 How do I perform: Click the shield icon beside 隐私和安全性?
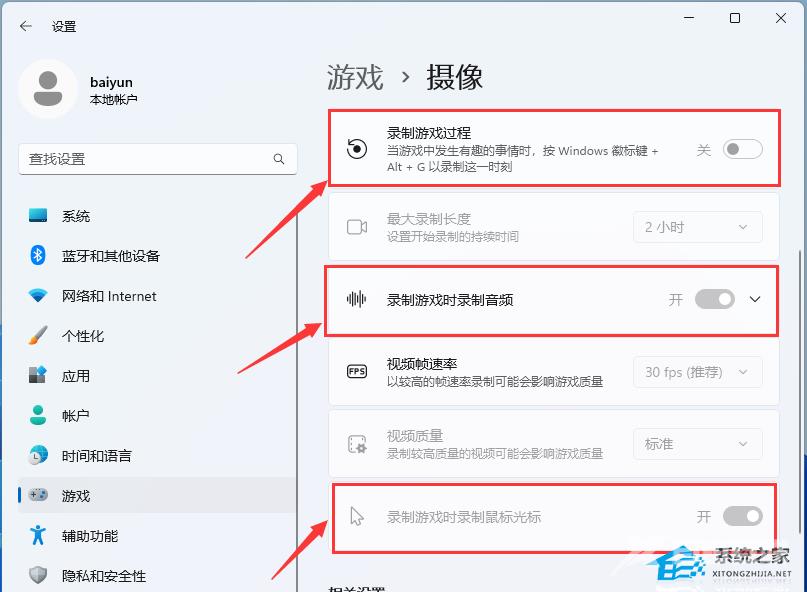point(38,575)
